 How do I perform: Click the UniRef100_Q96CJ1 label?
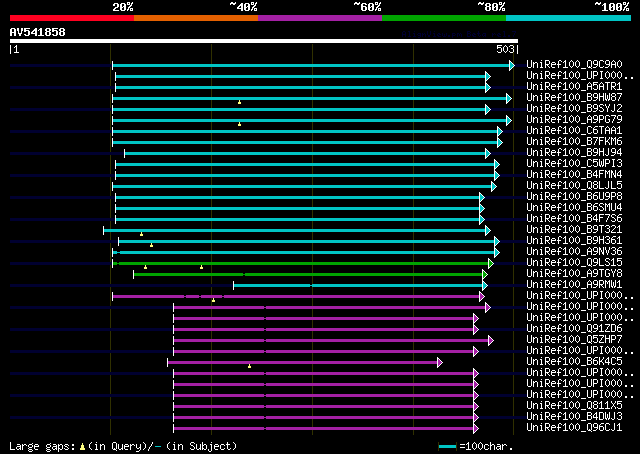tap(574, 428)
